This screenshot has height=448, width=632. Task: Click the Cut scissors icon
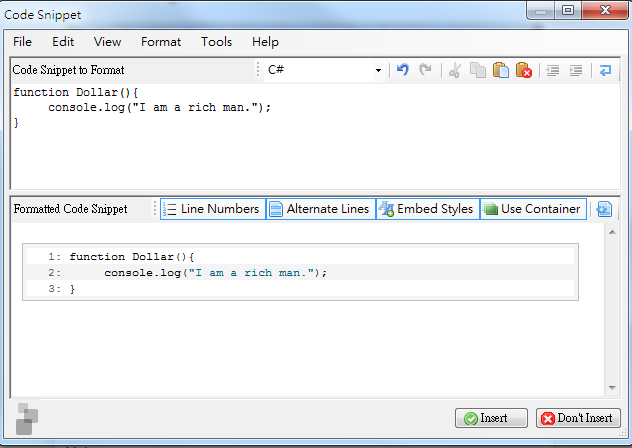455,70
